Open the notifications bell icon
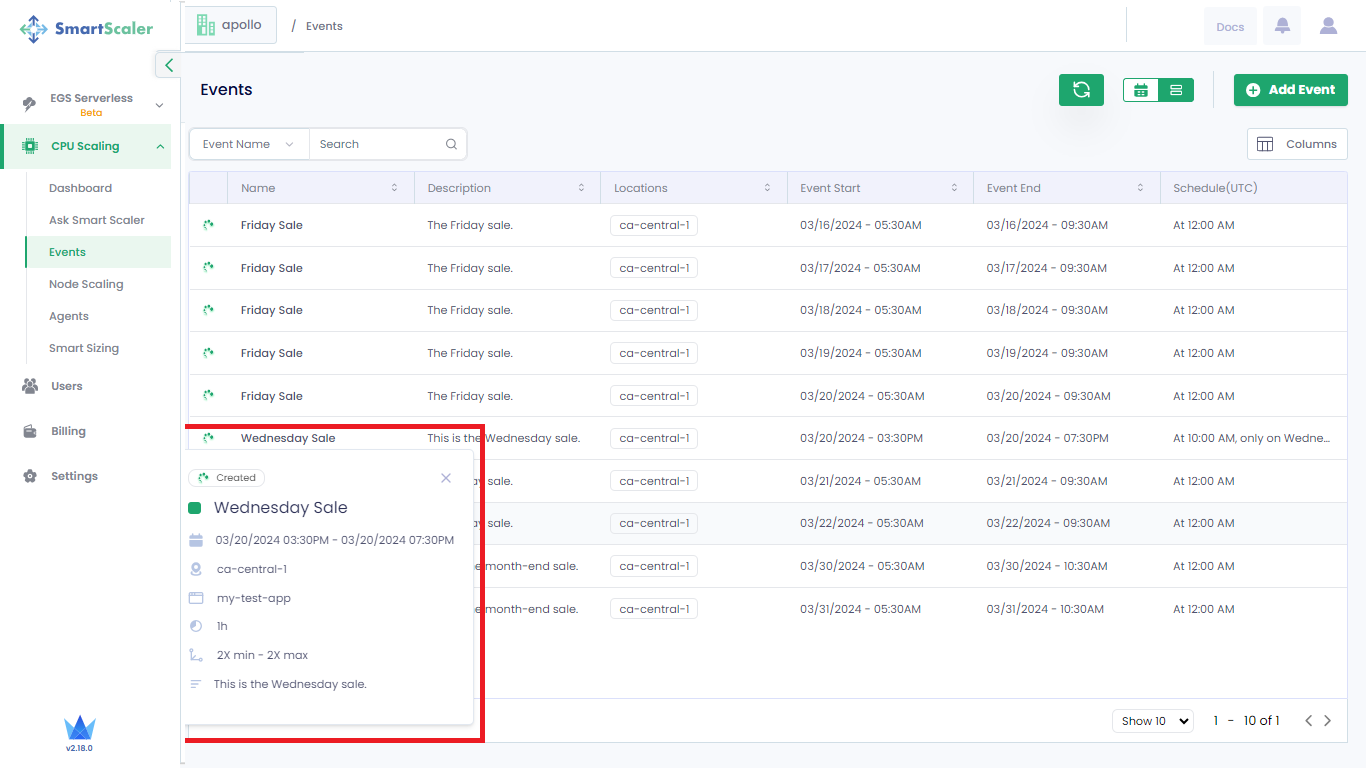 click(1282, 27)
